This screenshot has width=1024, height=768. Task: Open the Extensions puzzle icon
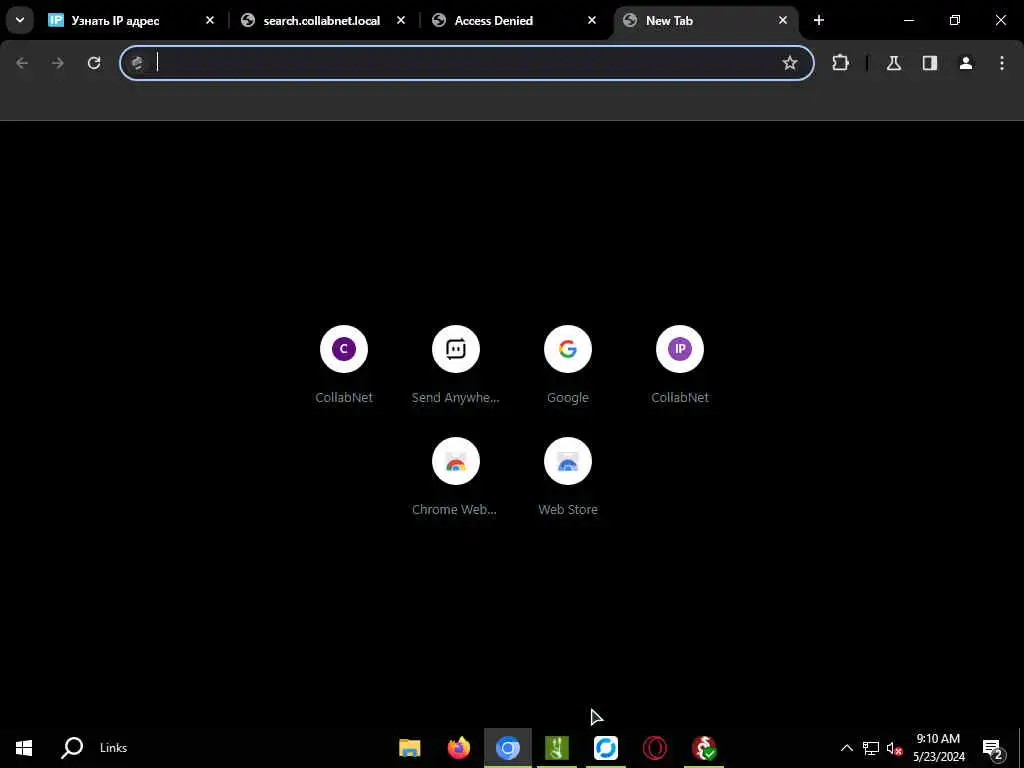tap(840, 63)
